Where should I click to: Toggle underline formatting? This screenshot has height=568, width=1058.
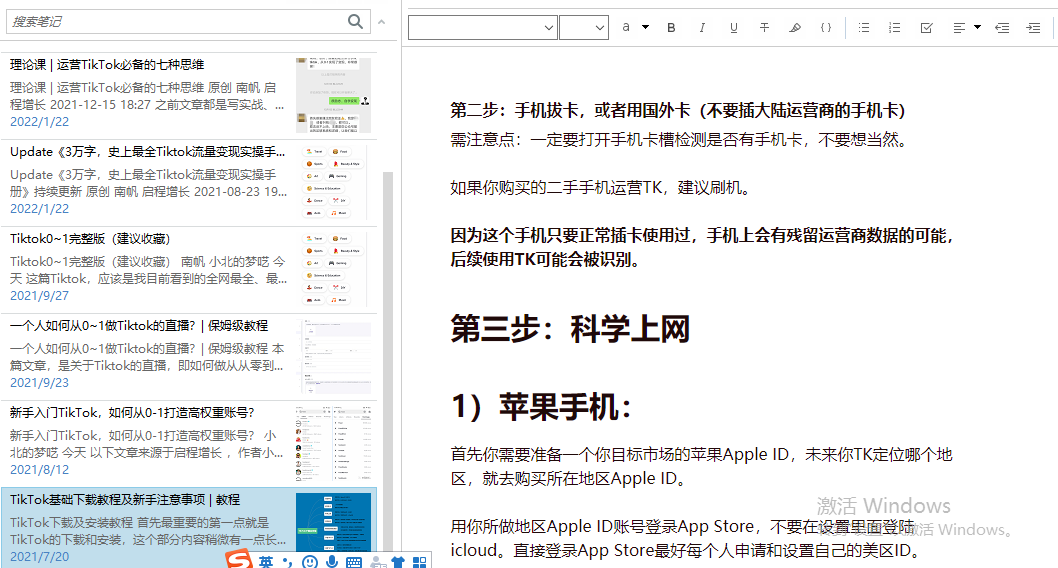[733, 28]
